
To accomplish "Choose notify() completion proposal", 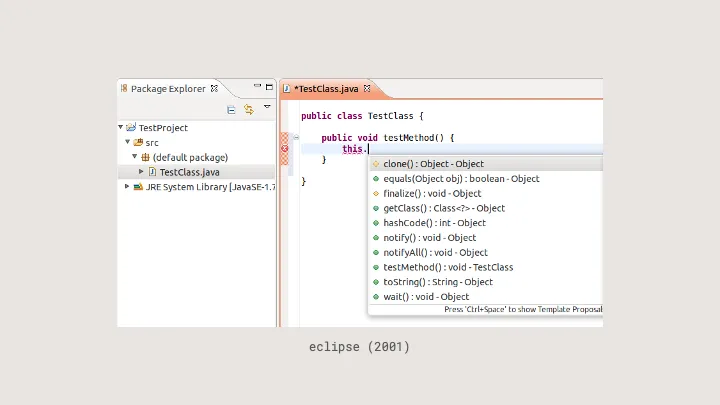I will (486, 237).
